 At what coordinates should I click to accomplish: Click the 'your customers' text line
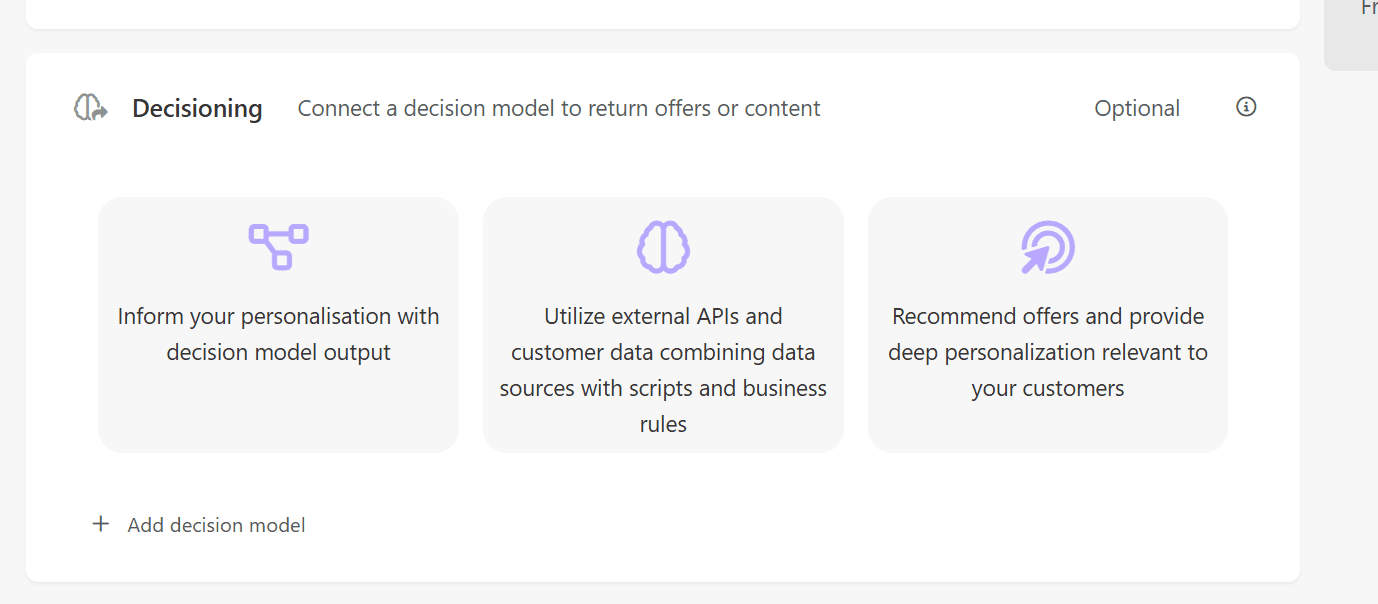coord(1047,388)
